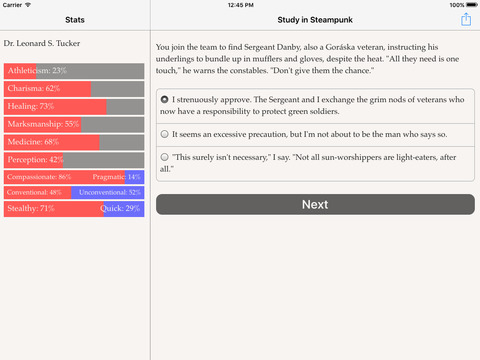This screenshot has width=480, height=360.
Task: Click the Next button
Action: point(315,204)
